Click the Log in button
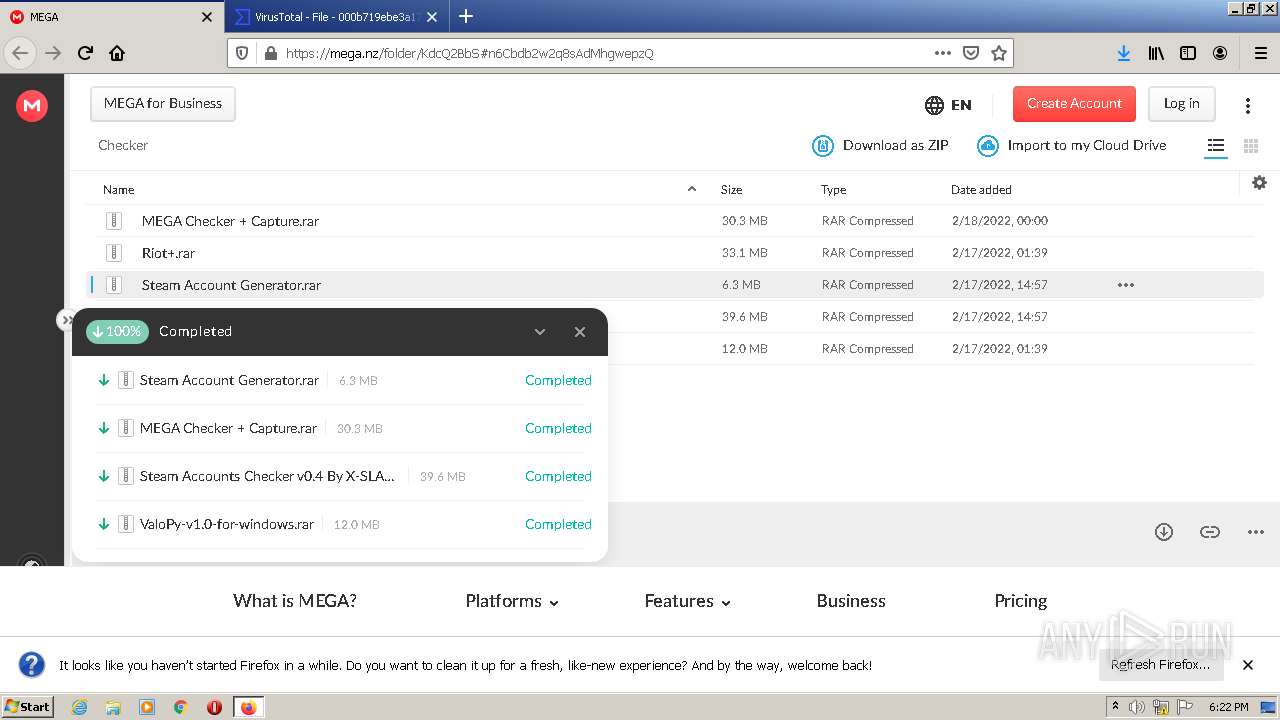The width and height of the screenshot is (1280, 720). point(1181,104)
